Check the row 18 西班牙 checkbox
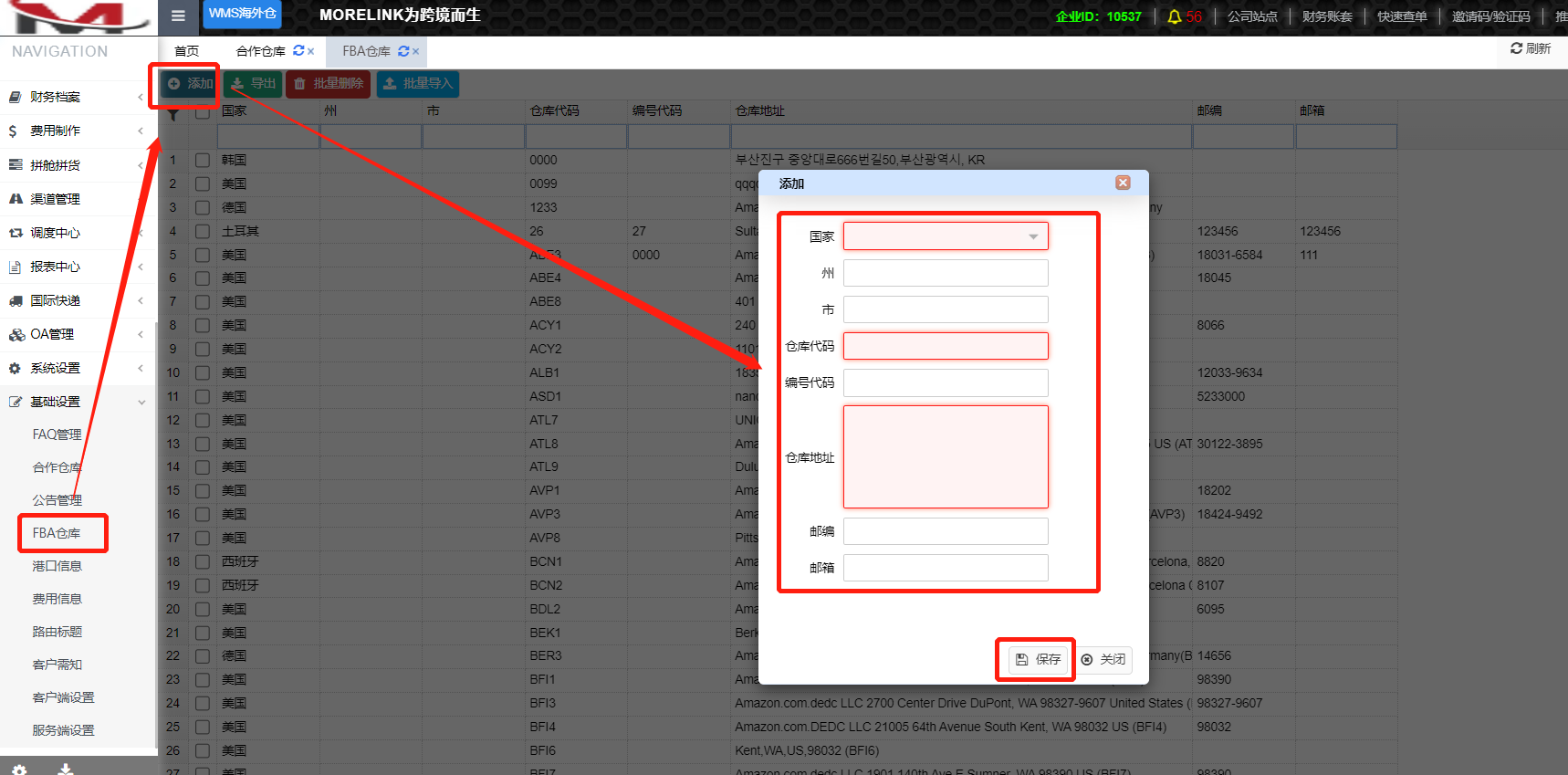Viewport: 1568px width, 775px height. [203, 561]
